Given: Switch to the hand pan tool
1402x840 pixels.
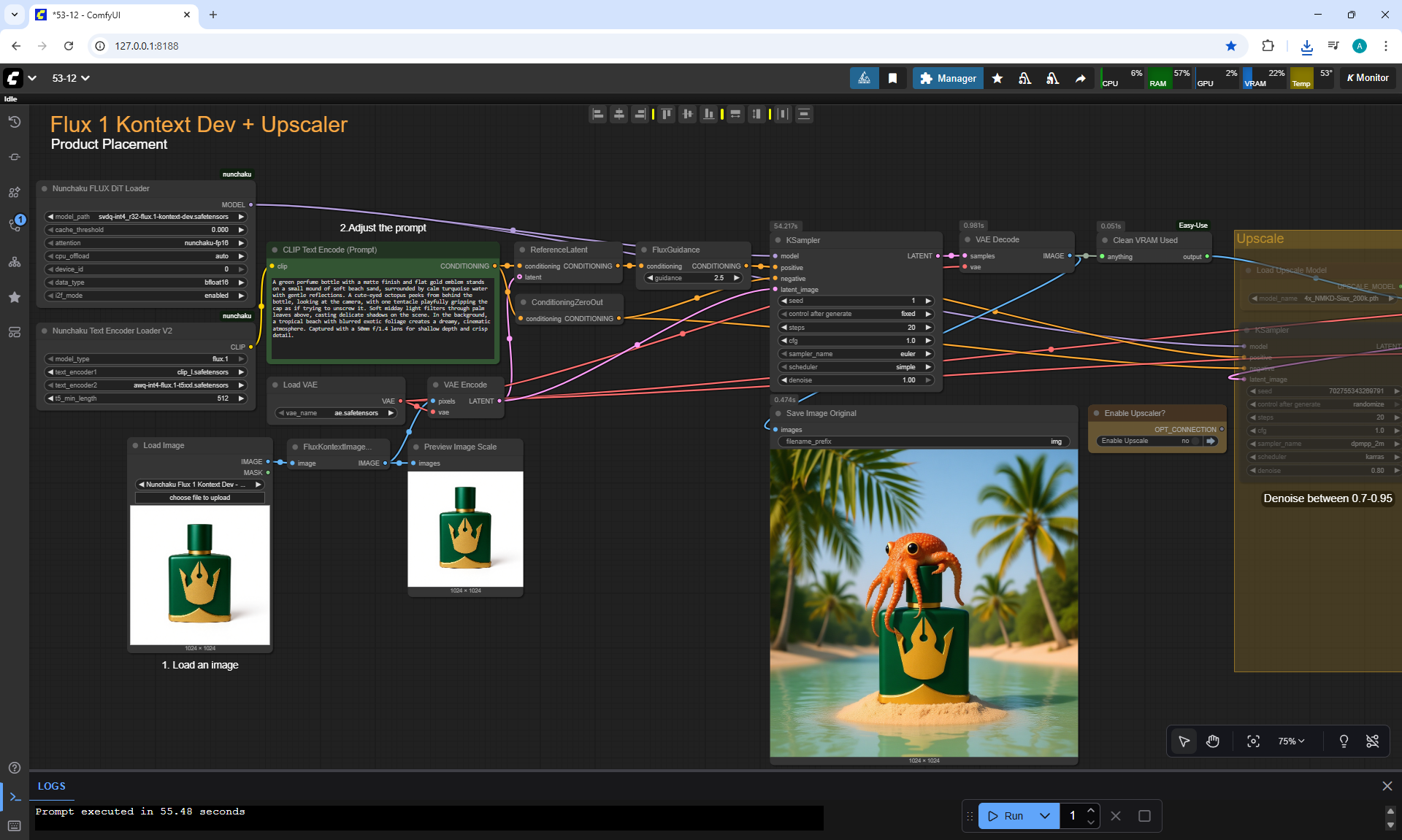Looking at the screenshot, I should pyautogui.click(x=1213, y=741).
